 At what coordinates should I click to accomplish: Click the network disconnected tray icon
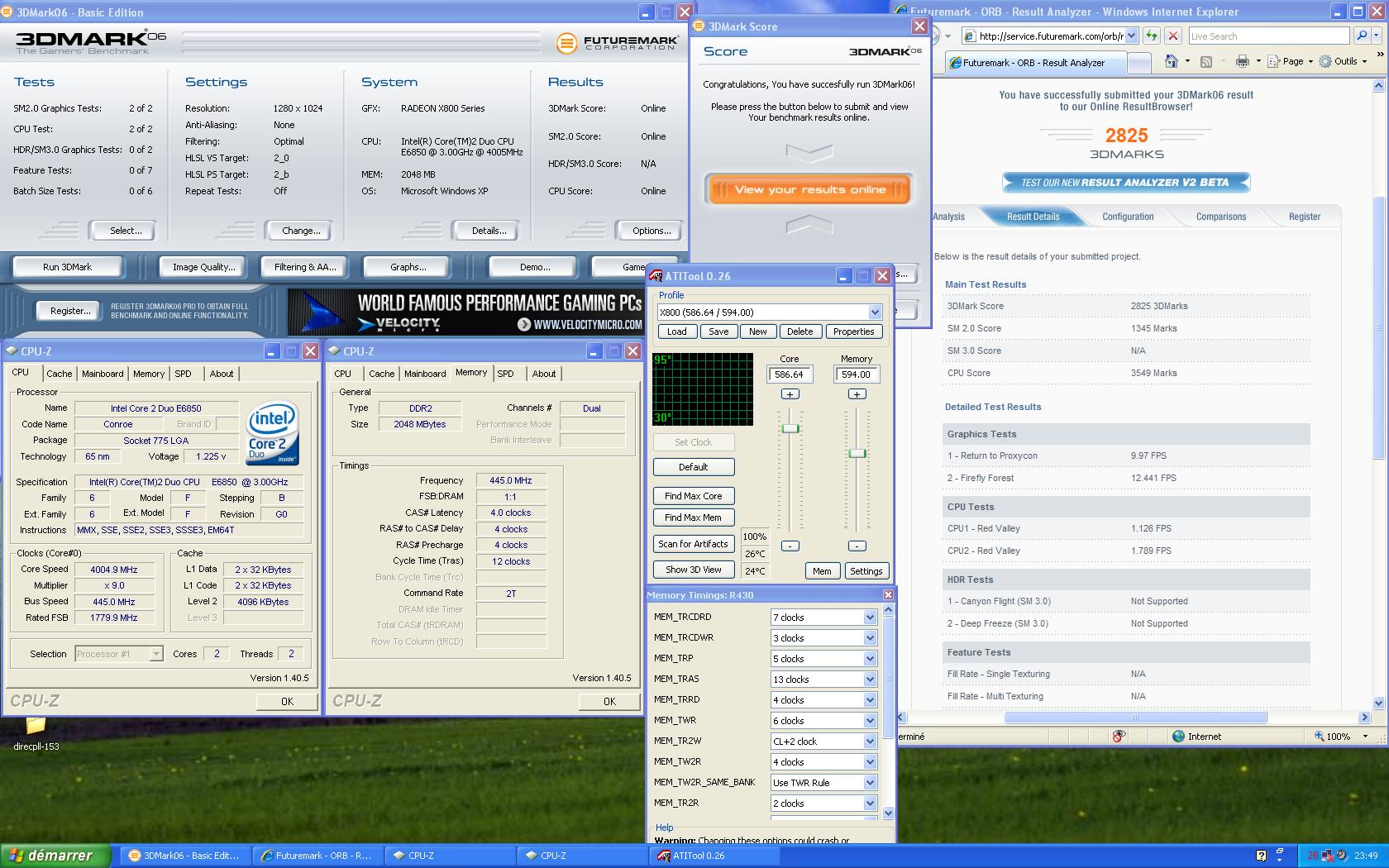pos(1328,856)
